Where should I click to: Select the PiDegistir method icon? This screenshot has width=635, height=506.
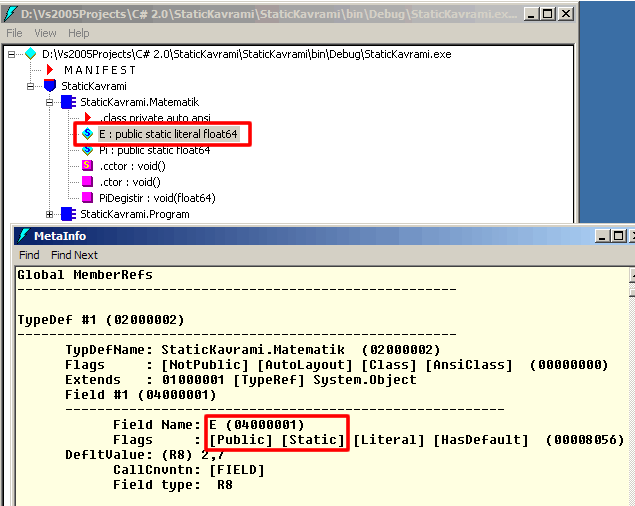tap(87, 197)
